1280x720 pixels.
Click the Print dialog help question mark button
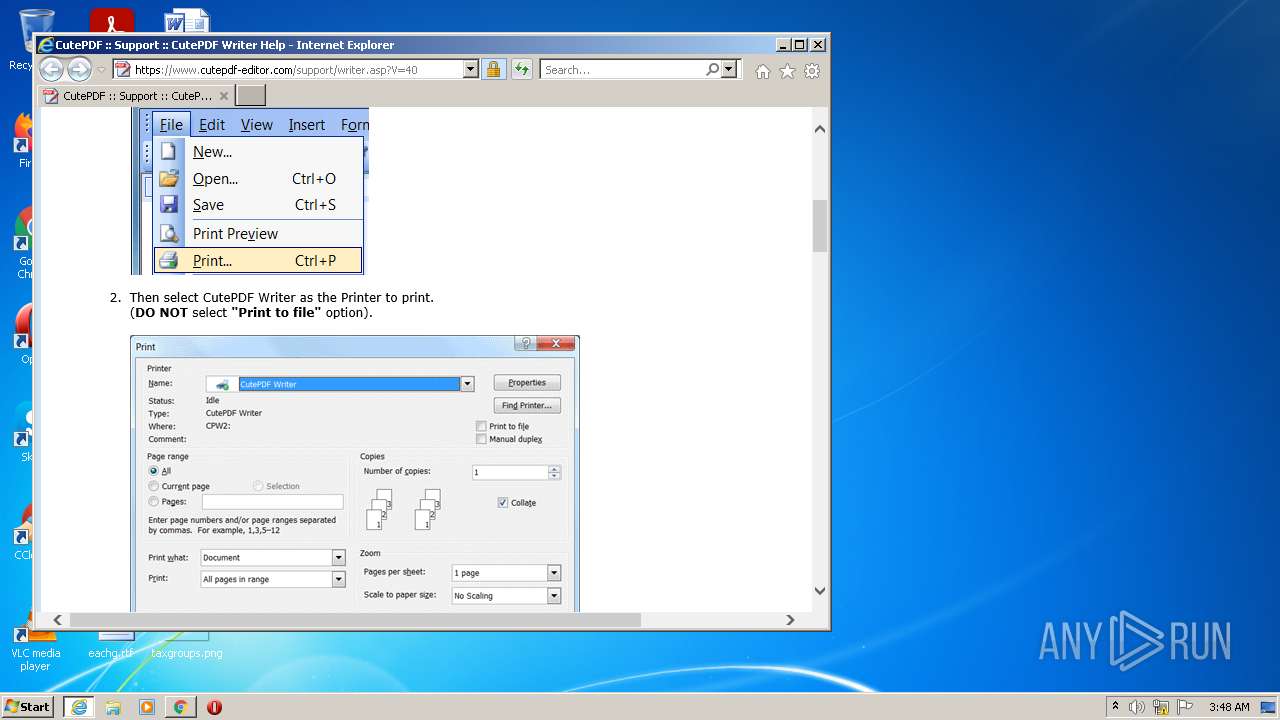(x=525, y=343)
